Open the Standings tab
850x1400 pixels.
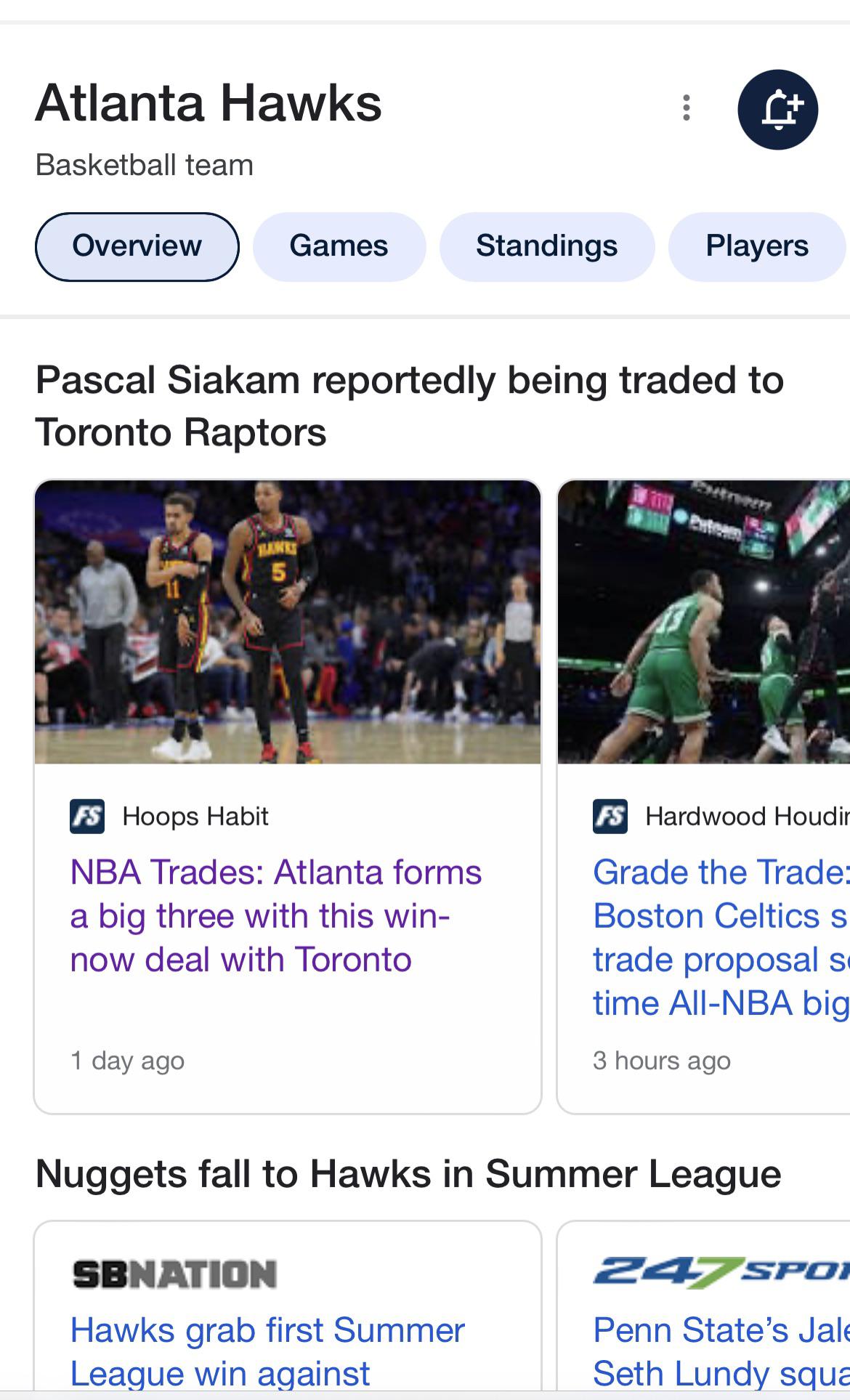[546, 246]
